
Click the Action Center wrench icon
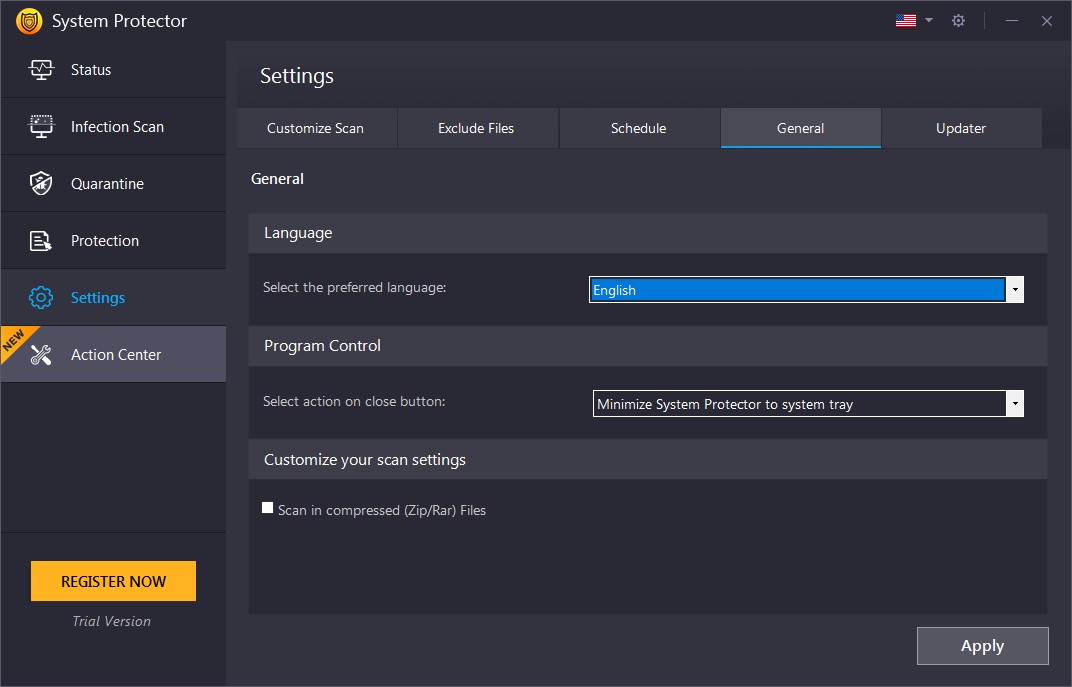43,354
